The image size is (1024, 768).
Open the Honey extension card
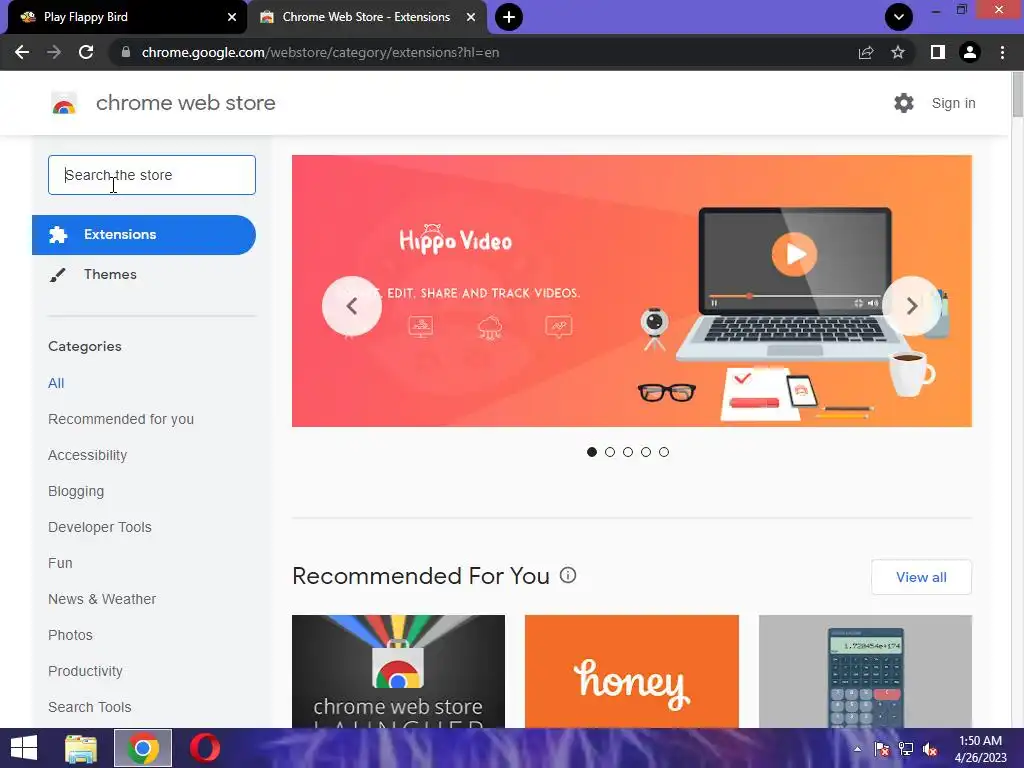pyautogui.click(x=632, y=671)
